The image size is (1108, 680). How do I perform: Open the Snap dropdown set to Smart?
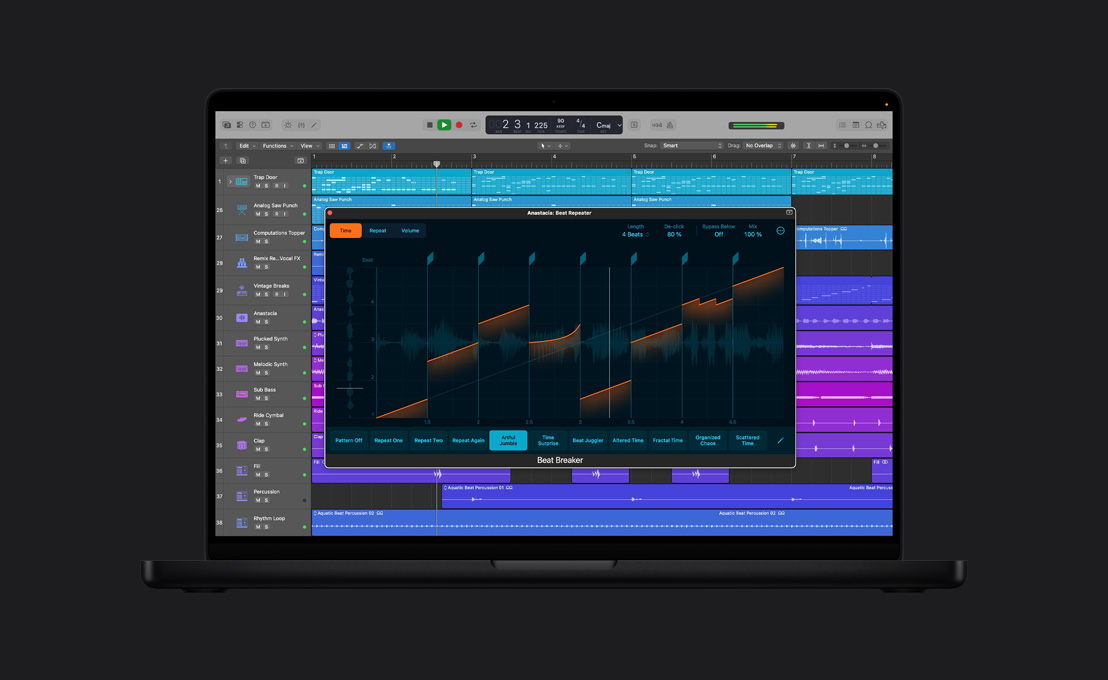tap(670, 145)
